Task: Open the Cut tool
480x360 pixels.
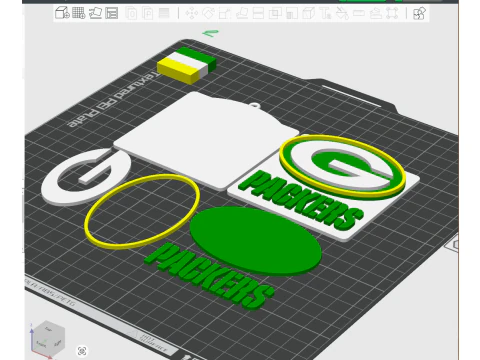Action: [x=259, y=14]
